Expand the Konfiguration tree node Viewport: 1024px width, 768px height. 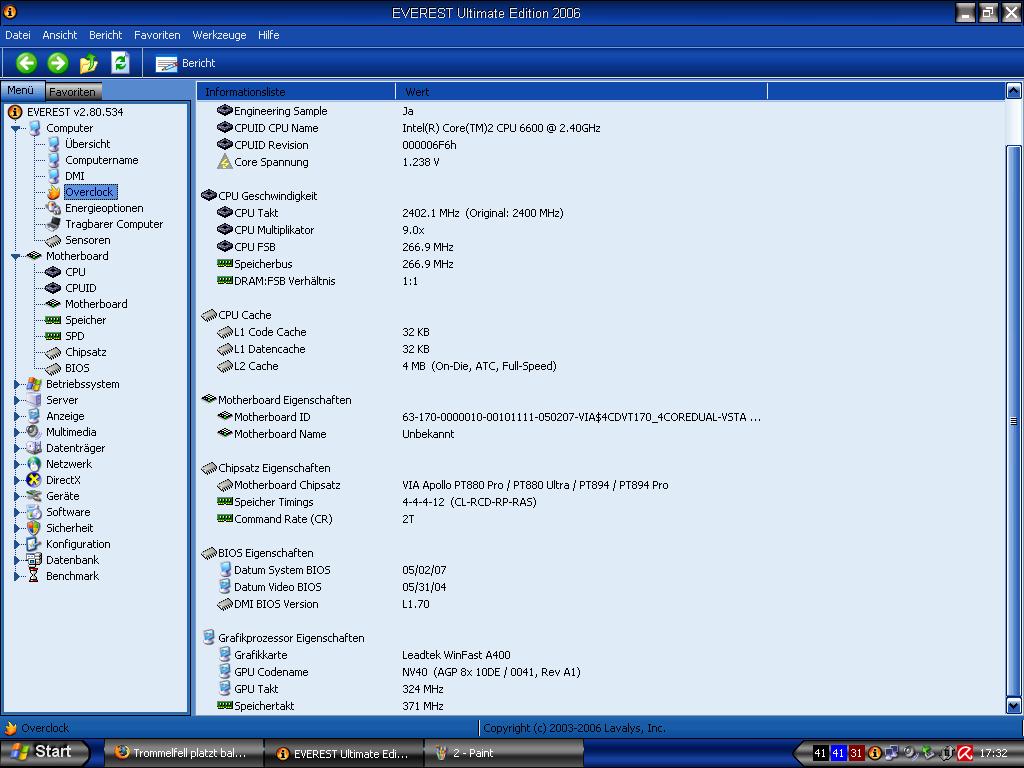point(16,545)
